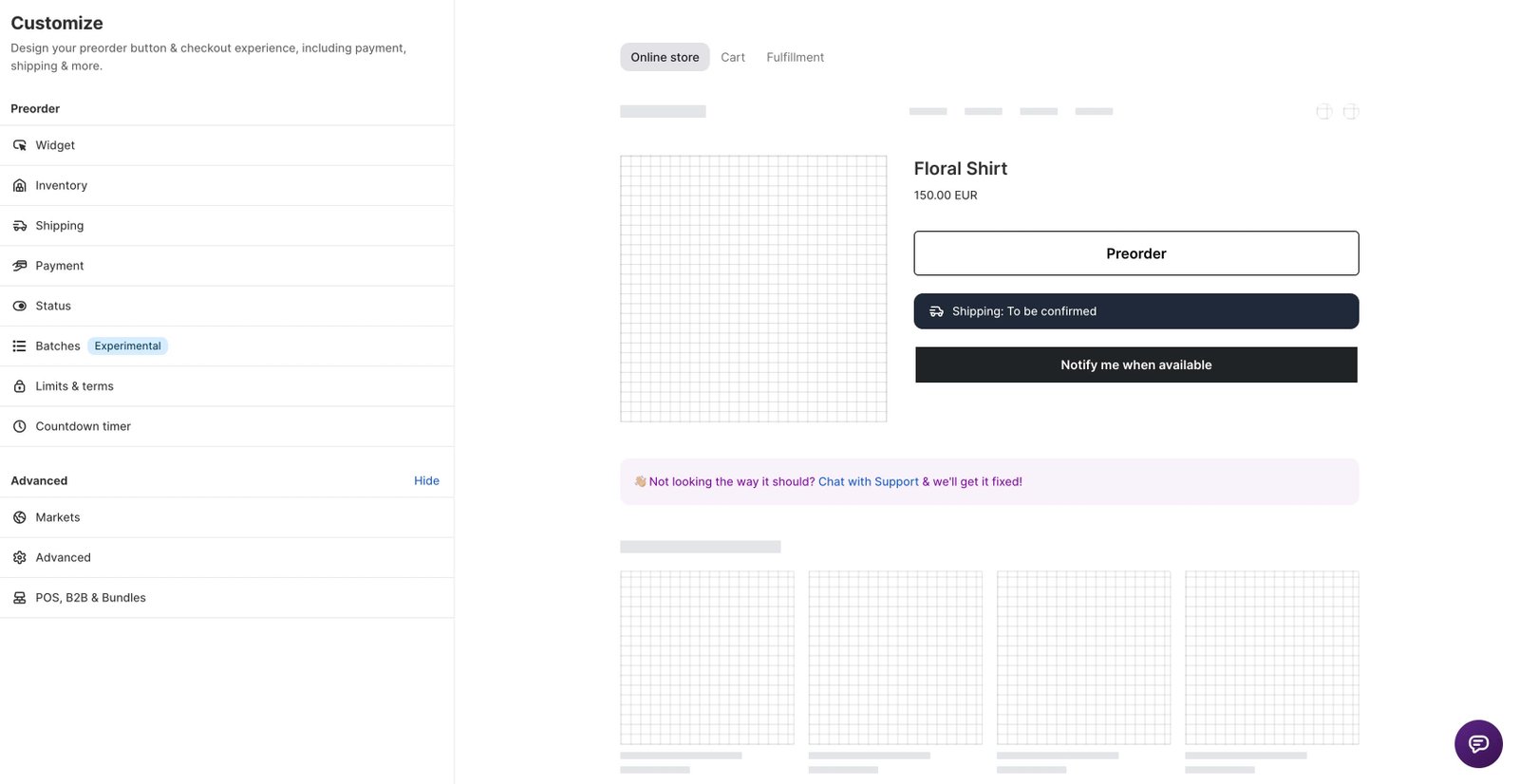The width and height of the screenshot is (1519, 784).
Task: Hide the Advanced section
Action: (x=426, y=480)
